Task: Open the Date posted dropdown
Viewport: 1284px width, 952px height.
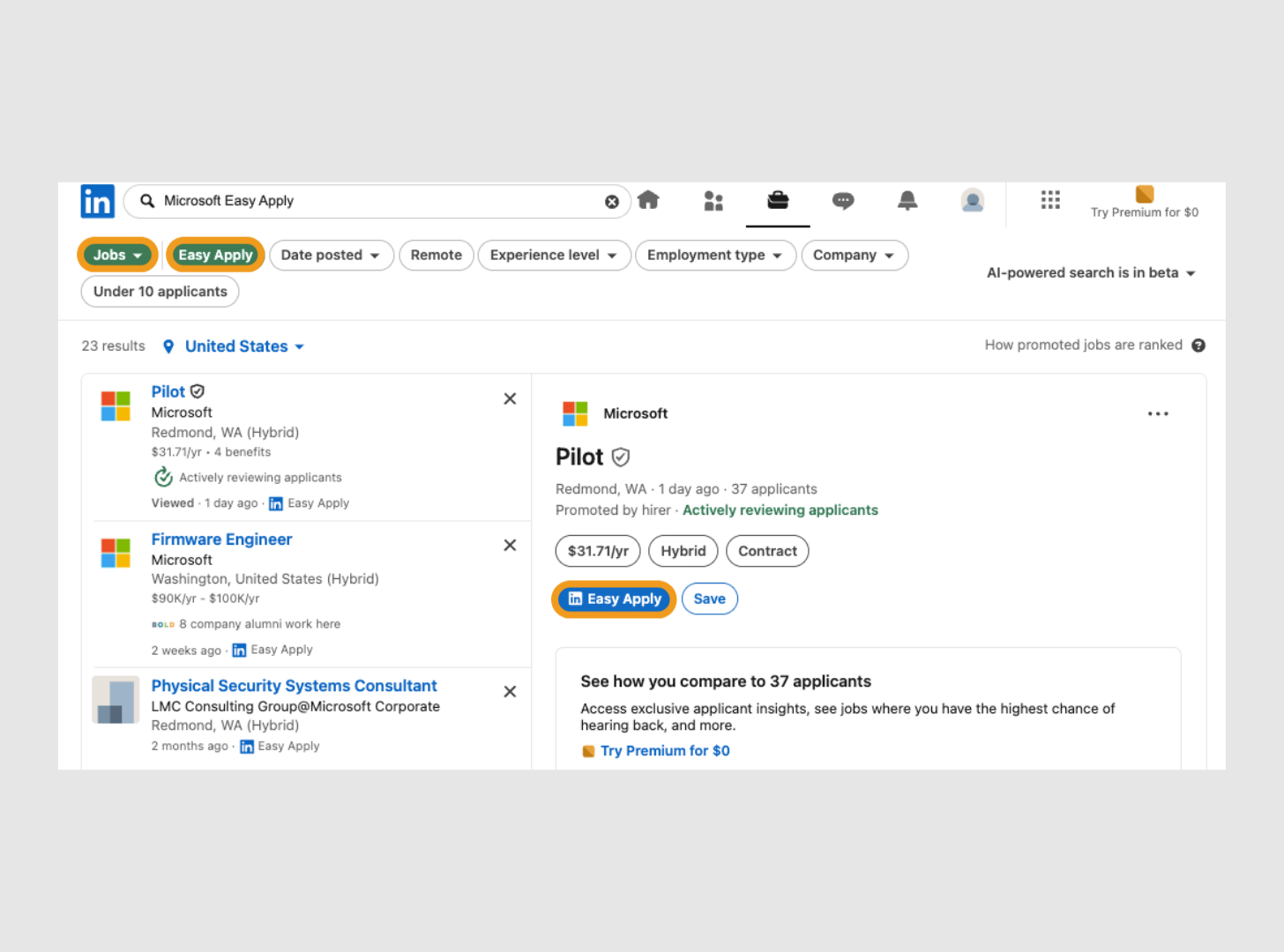Action: tap(331, 256)
